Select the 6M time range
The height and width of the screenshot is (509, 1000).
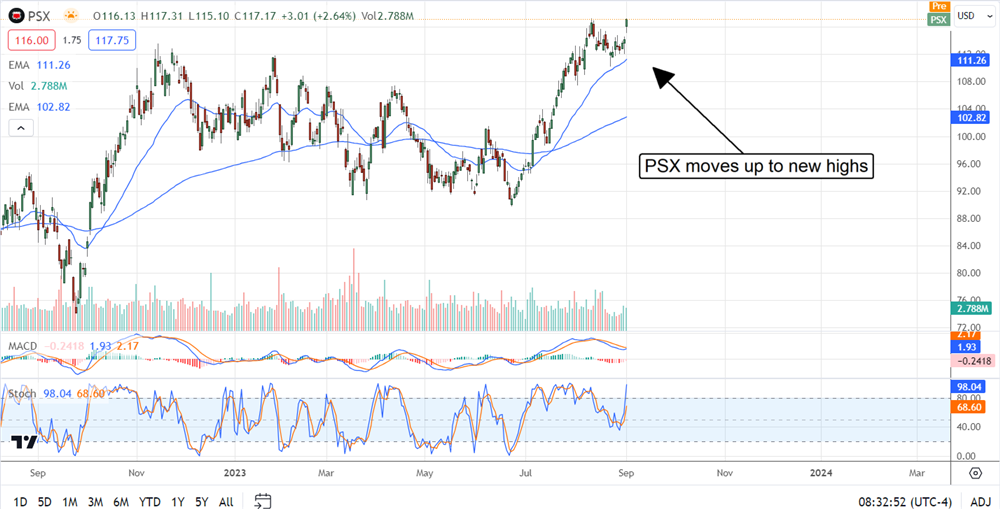(x=121, y=501)
